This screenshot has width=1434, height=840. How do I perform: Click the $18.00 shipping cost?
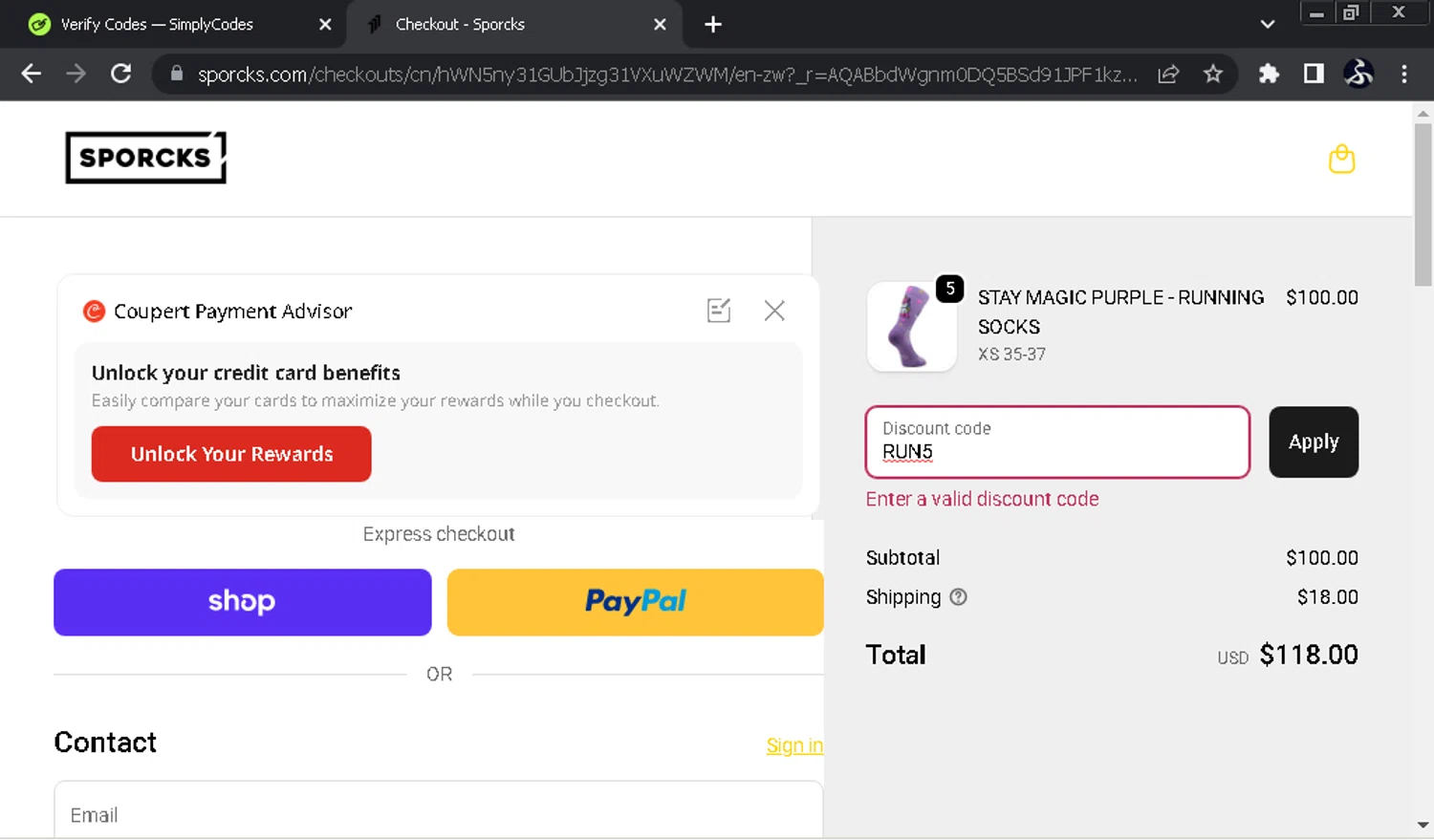(x=1327, y=597)
